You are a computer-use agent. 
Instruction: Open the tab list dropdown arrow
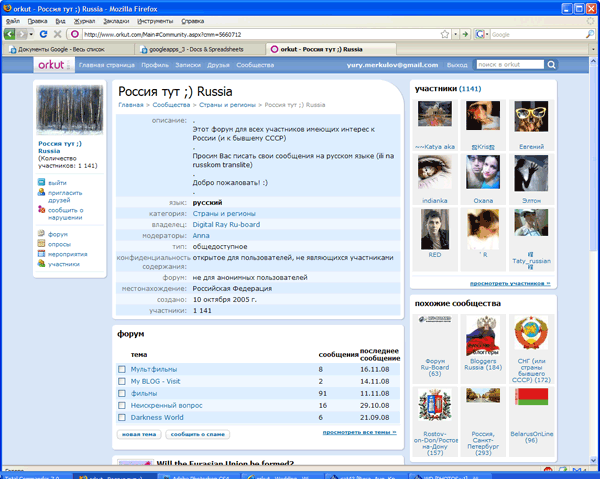[593, 49]
